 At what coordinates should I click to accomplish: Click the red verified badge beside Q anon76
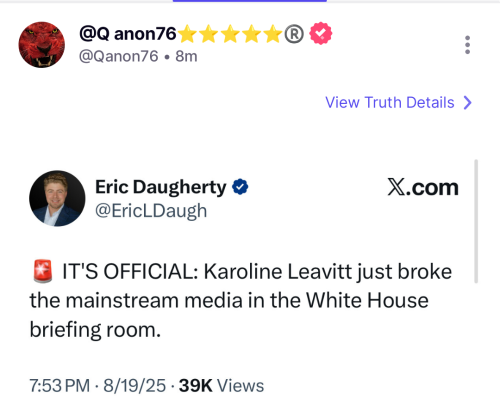point(321,33)
